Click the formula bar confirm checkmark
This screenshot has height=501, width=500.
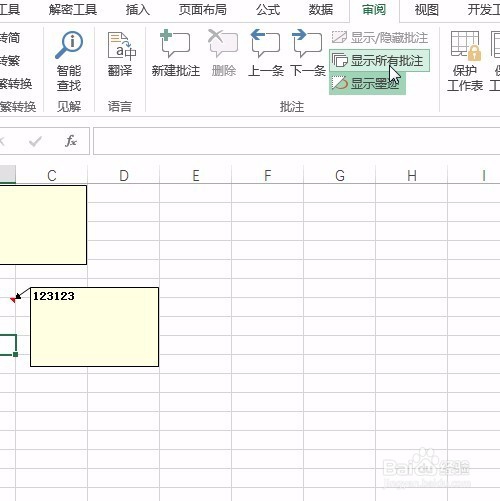click(35, 142)
